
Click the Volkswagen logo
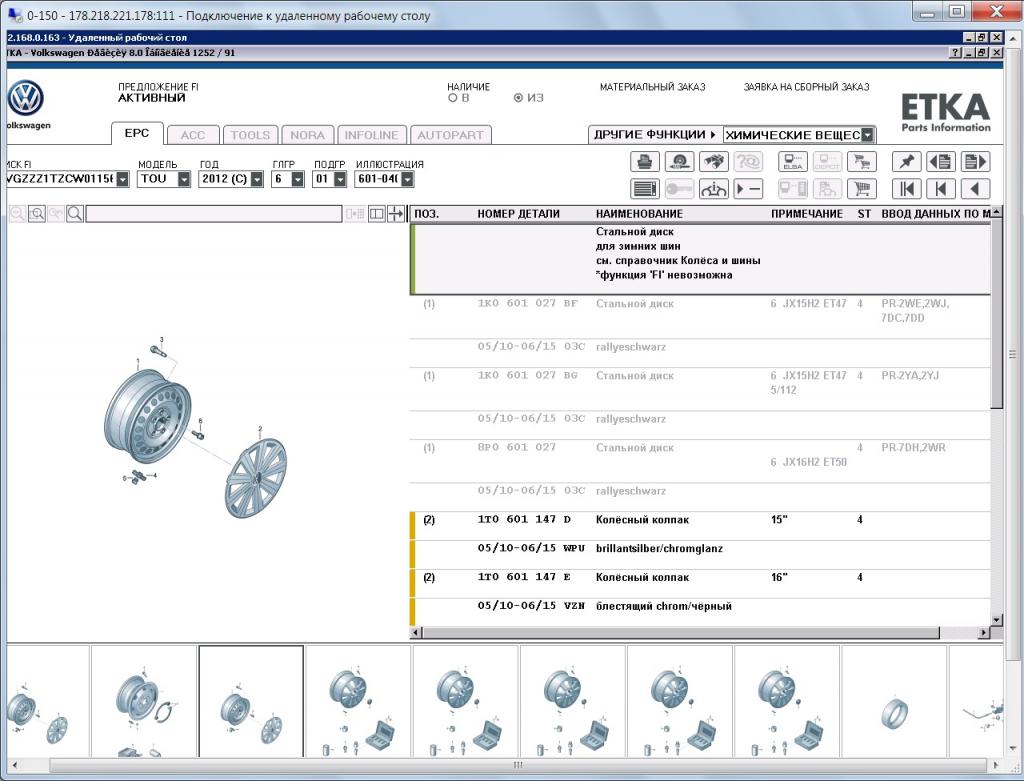point(25,99)
